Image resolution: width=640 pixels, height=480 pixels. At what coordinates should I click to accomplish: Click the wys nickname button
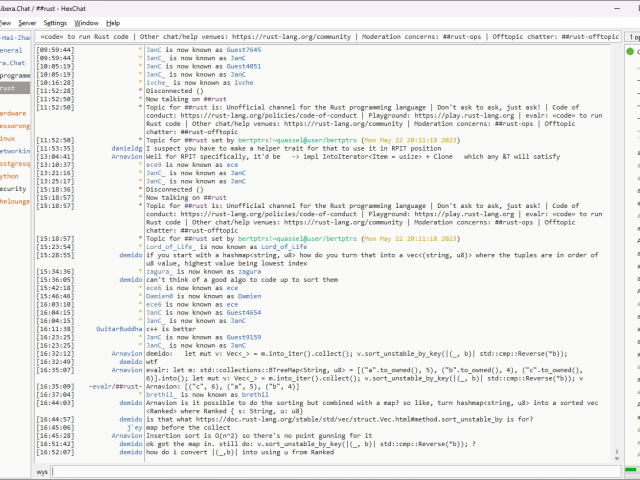point(43,470)
